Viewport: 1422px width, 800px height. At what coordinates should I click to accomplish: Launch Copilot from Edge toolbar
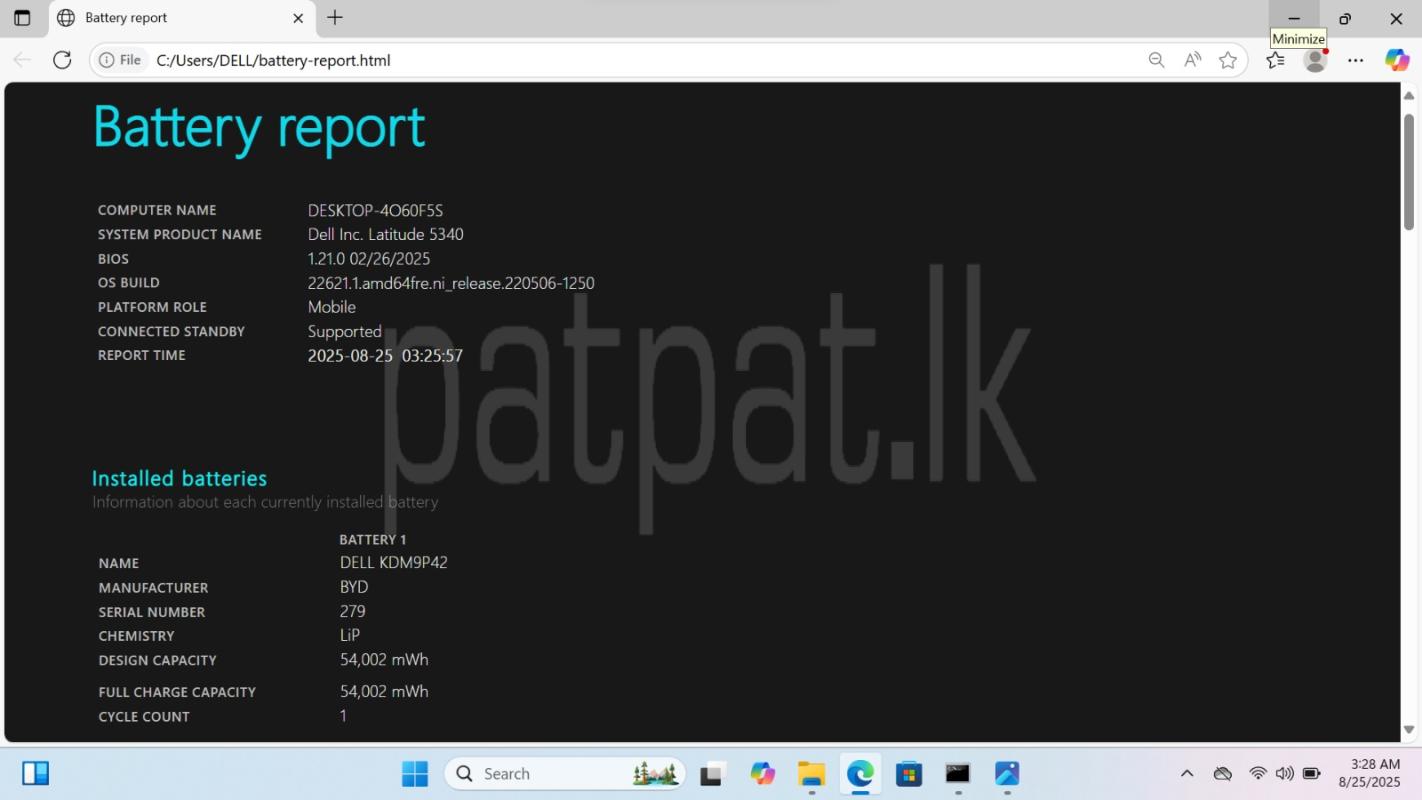[1397, 60]
